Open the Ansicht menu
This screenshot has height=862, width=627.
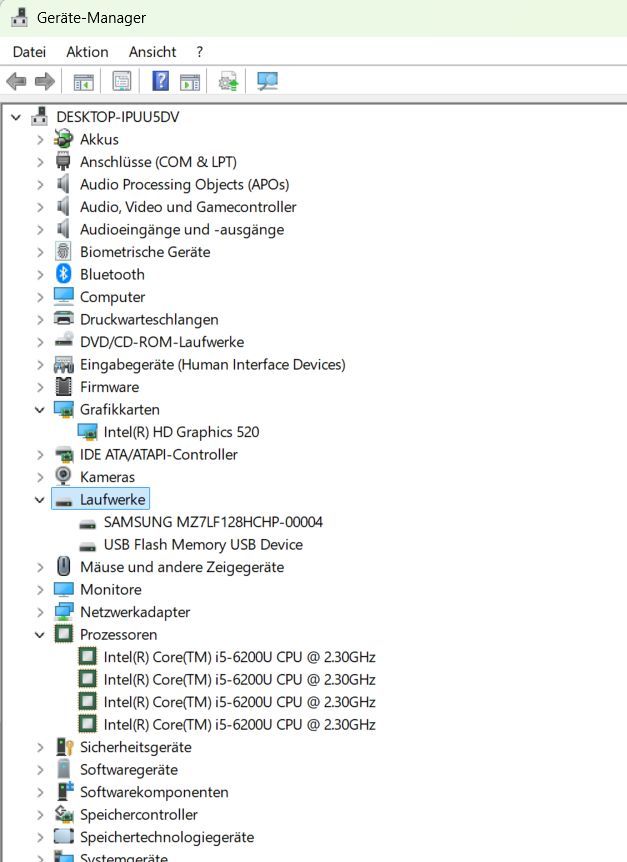152,51
